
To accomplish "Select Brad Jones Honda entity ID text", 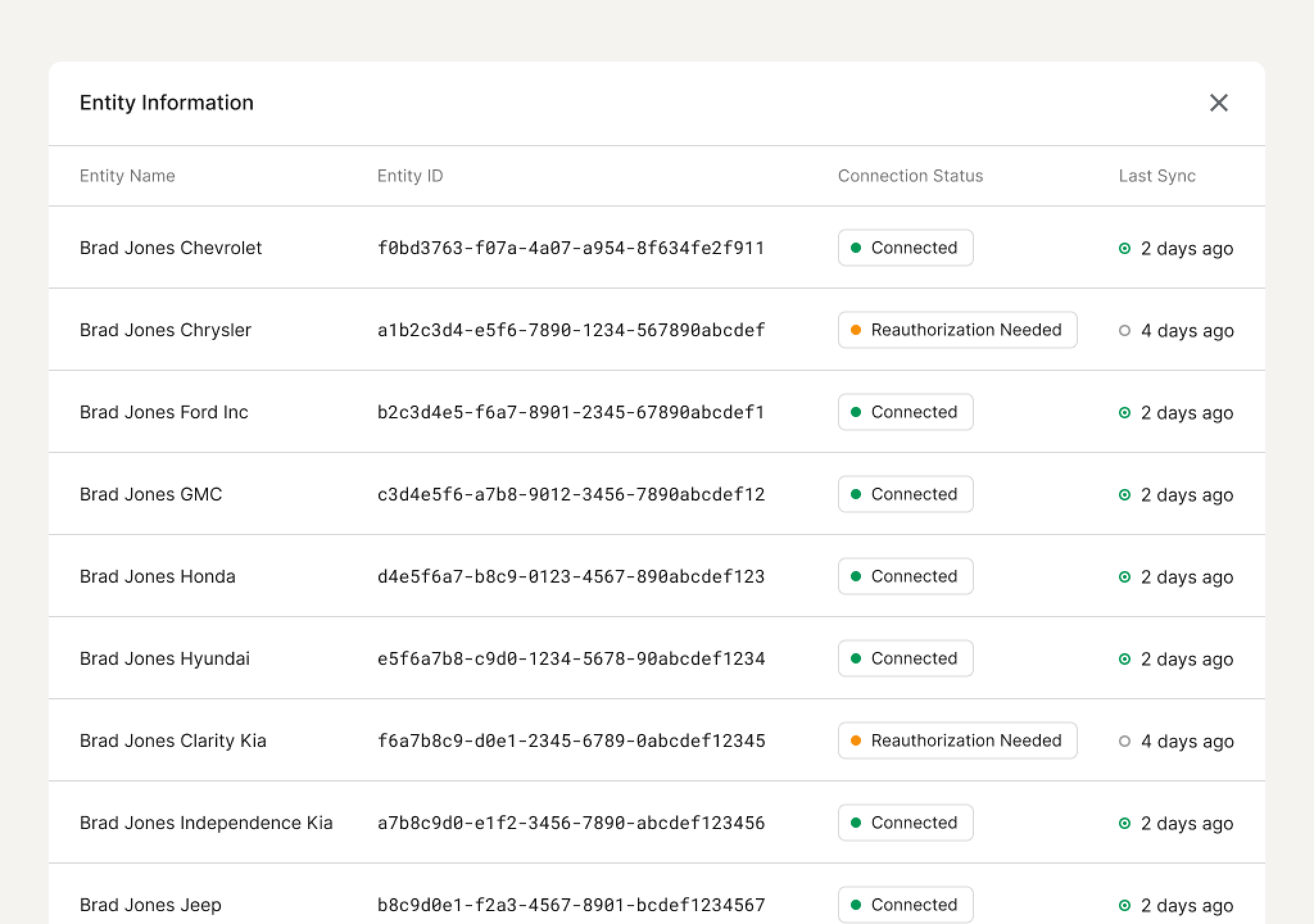I will tap(570, 576).
